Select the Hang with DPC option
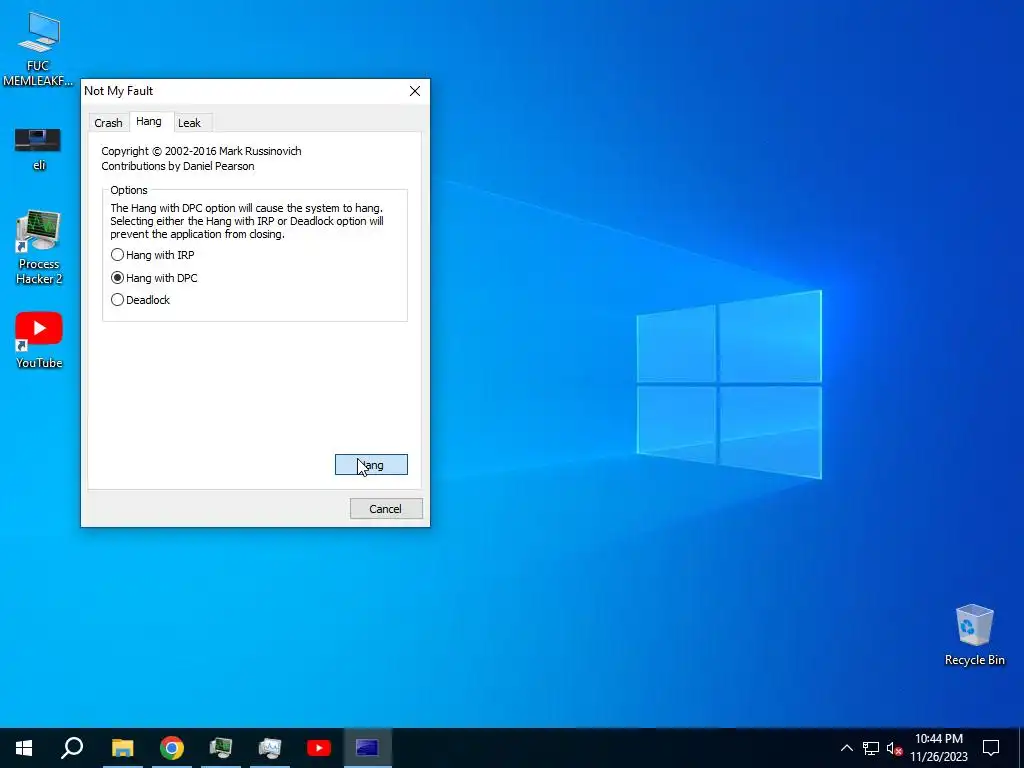This screenshot has height=768, width=1024. pos(154,278)
